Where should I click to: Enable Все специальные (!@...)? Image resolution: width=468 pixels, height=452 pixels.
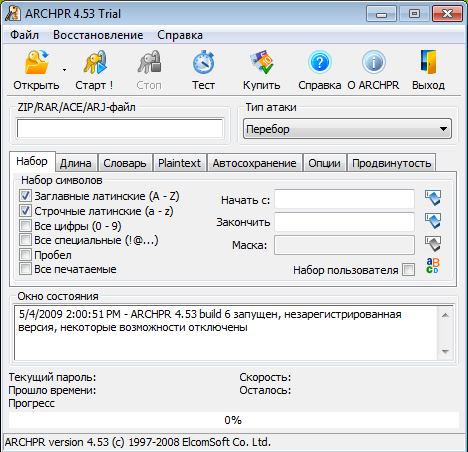(25, 240)
